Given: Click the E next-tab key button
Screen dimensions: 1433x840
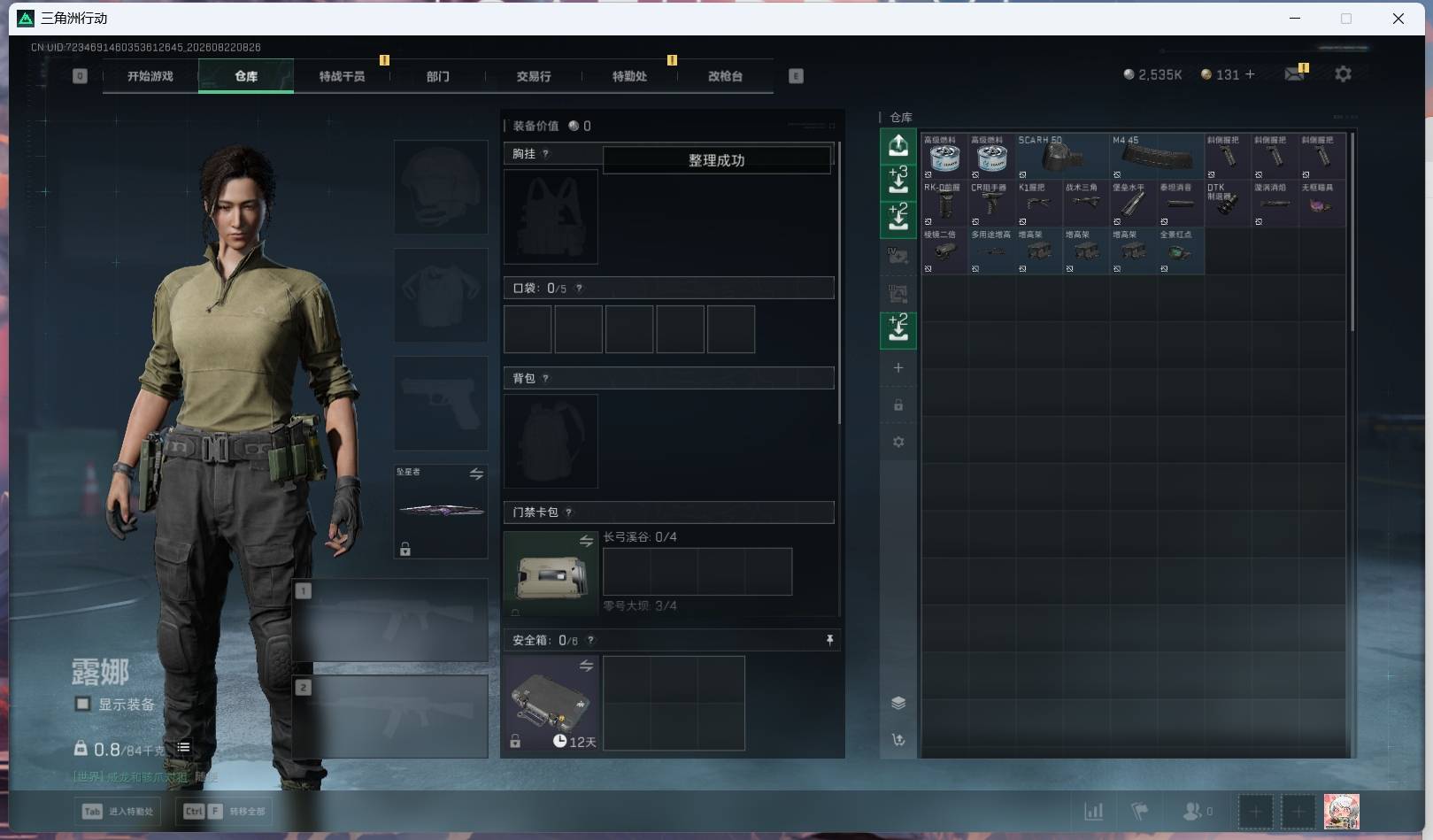Looking at the screenshot, I should coord(796,76).
